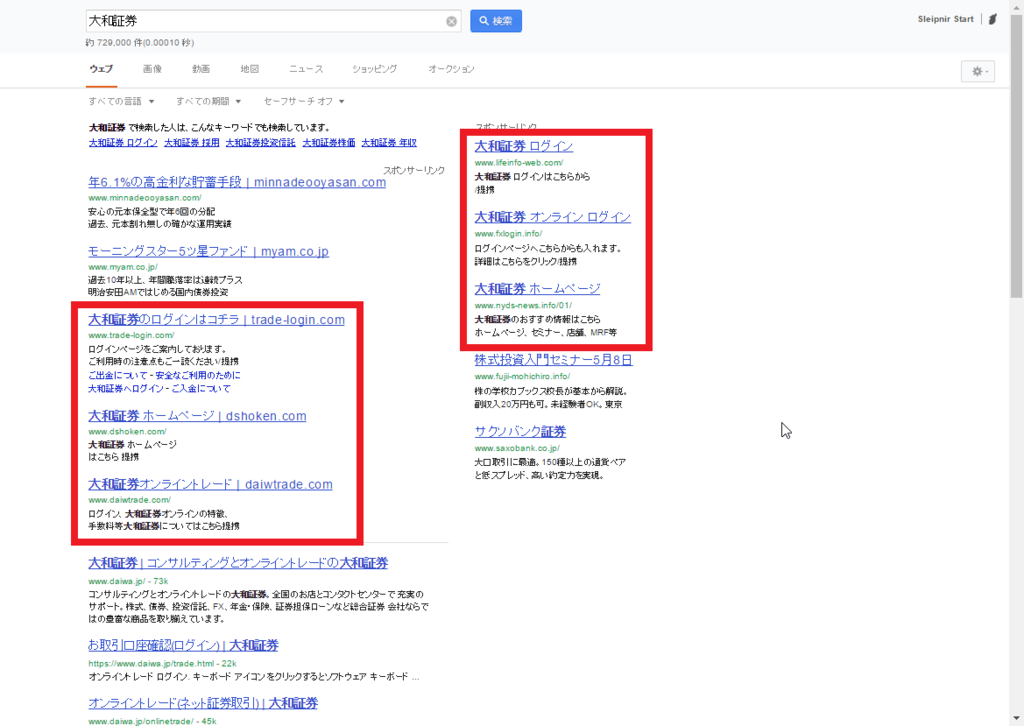Click the ご出金について sublink
Screen dimensions: 1024x726
click(x=118, y=375)
